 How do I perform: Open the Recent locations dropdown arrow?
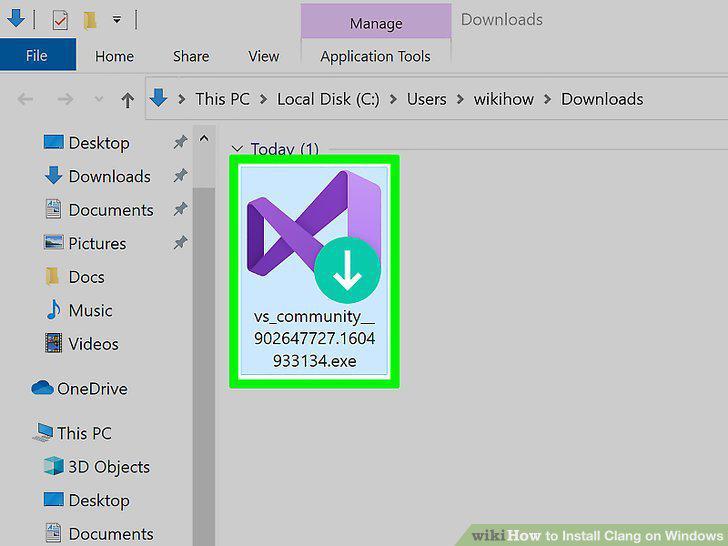[98, 99]
